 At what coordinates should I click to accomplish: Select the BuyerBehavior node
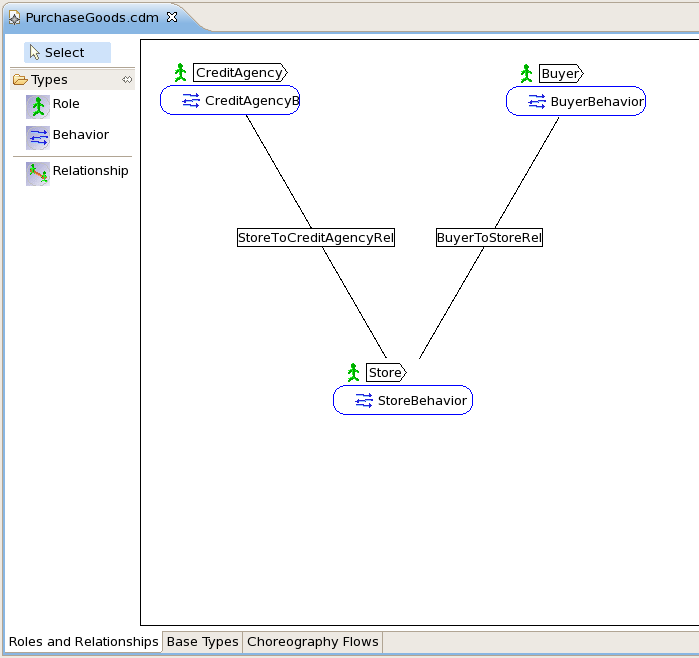576,101
